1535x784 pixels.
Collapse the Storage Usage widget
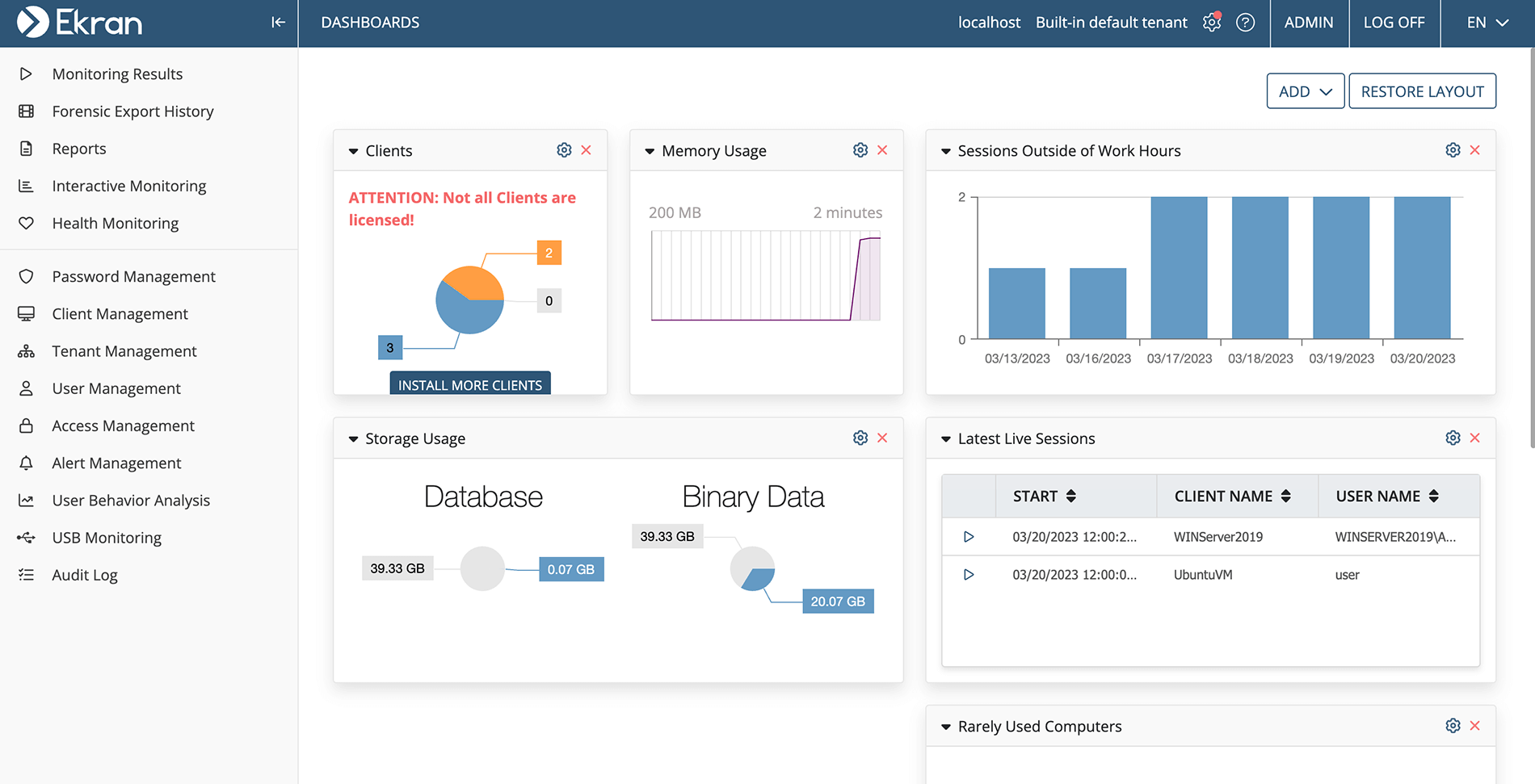(353, 439)
